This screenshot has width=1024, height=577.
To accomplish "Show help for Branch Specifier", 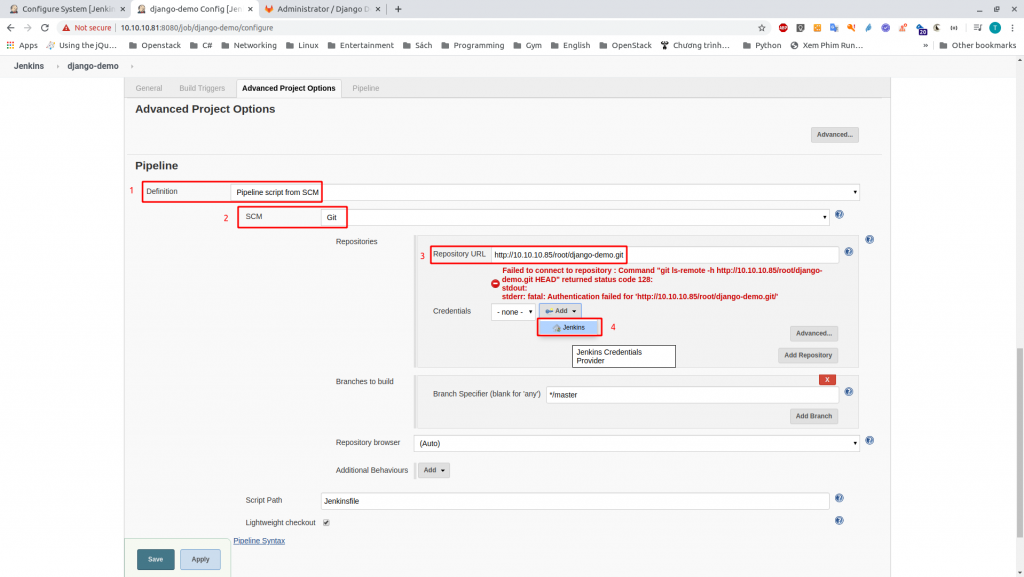I will [x=848, y=392].
